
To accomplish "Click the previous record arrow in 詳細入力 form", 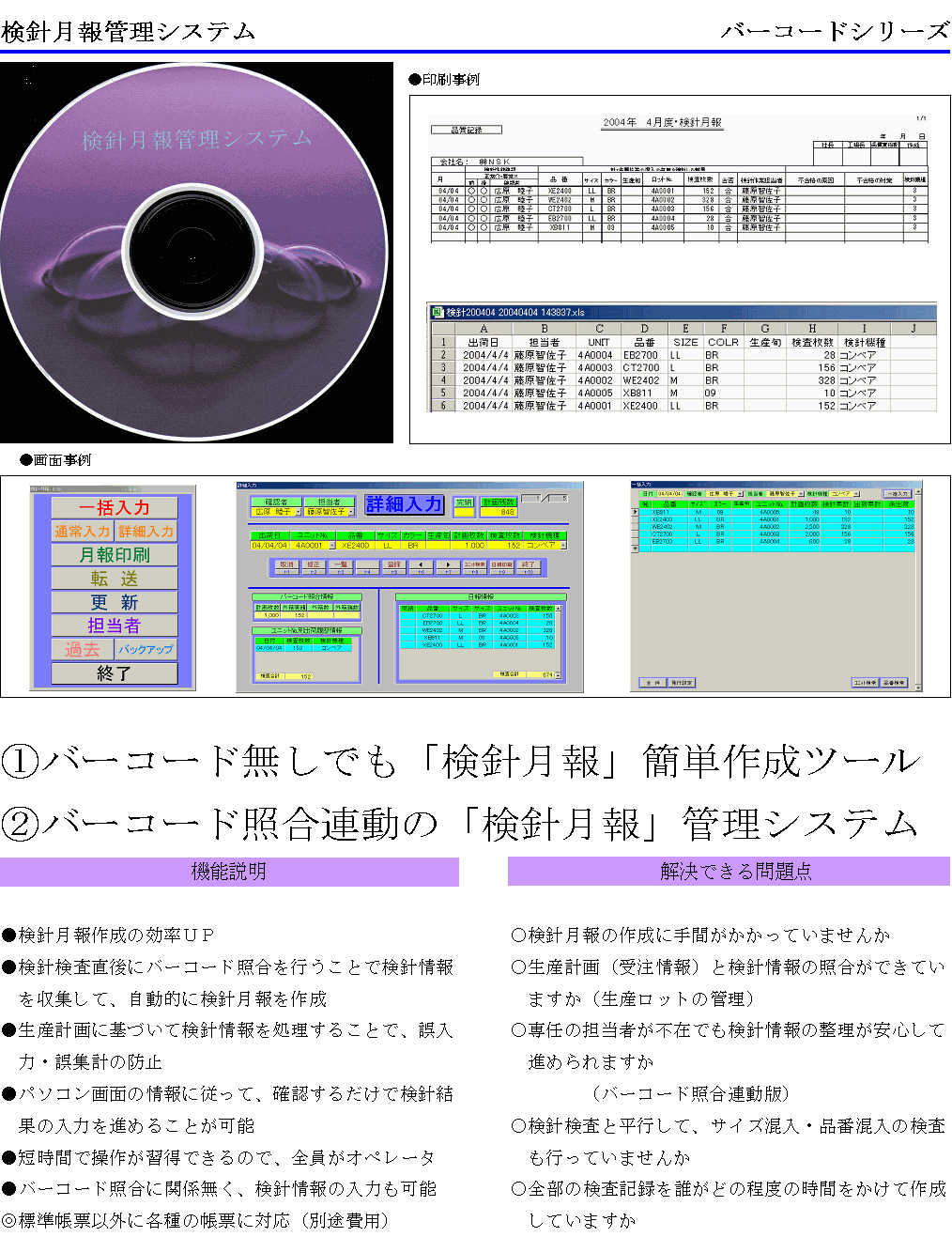I will tap(422, 565).
